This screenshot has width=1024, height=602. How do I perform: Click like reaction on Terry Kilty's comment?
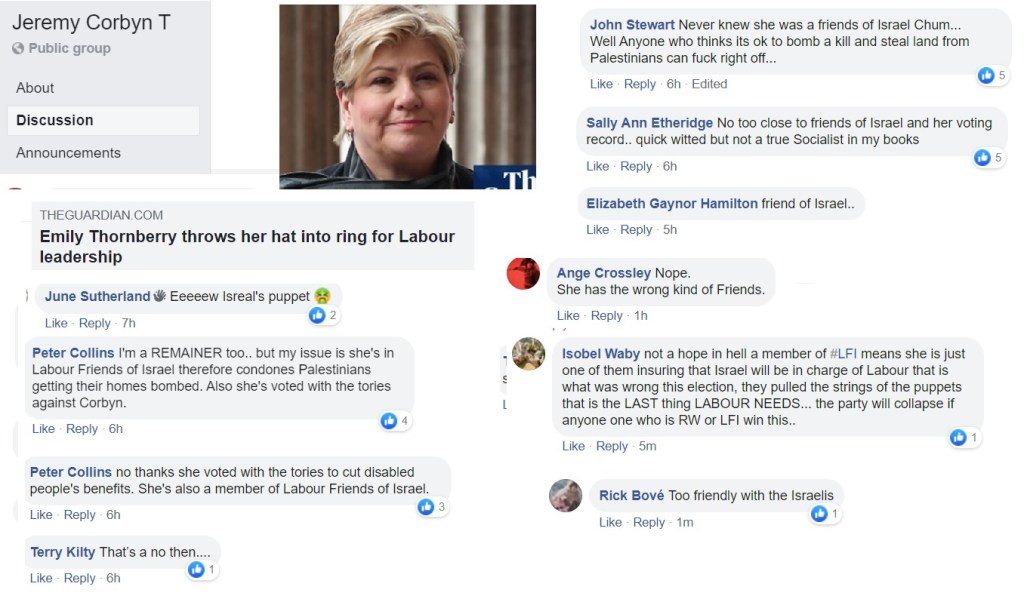pos(196,570)
